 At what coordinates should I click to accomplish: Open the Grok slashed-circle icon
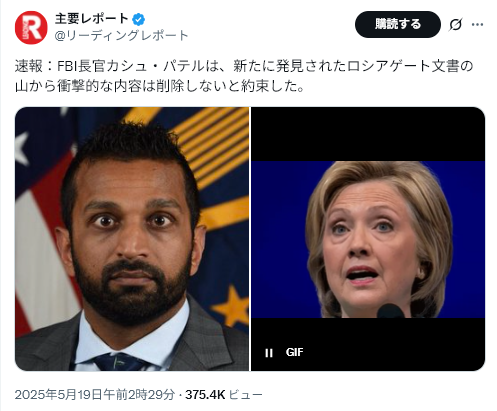tap(456, 24)
